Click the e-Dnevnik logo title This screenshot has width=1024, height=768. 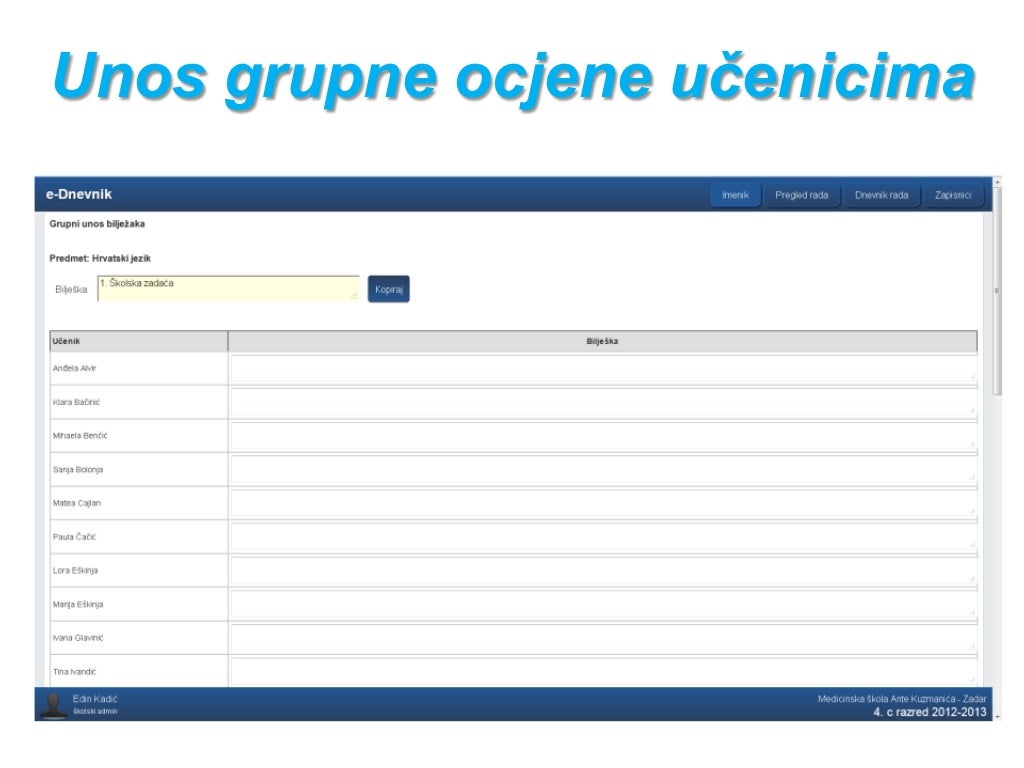[79, 194]
